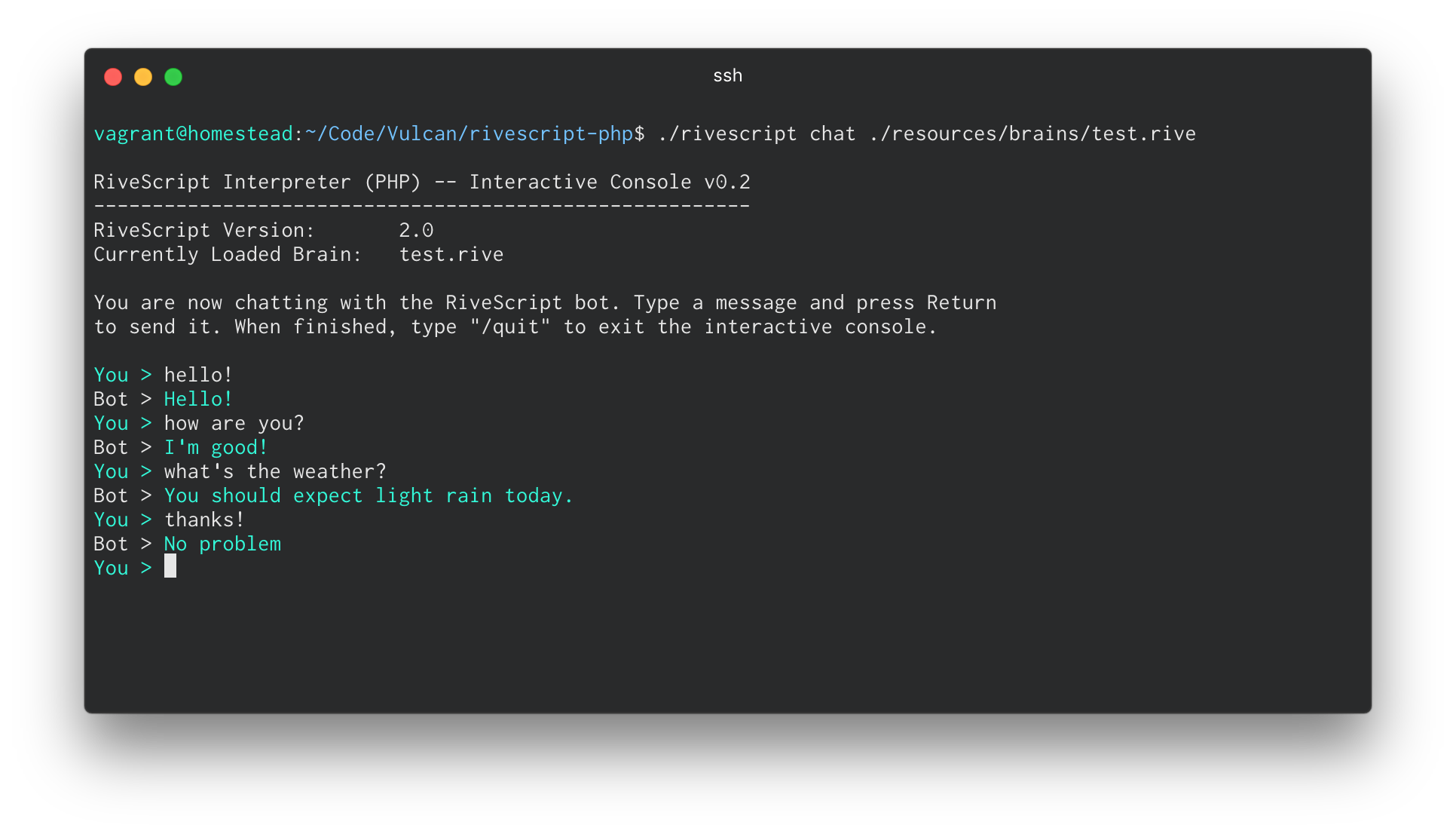The image size is (1456, 834).
Task: Click the green maximize window button
Action: pyautogui.click(x=173, y=77)
